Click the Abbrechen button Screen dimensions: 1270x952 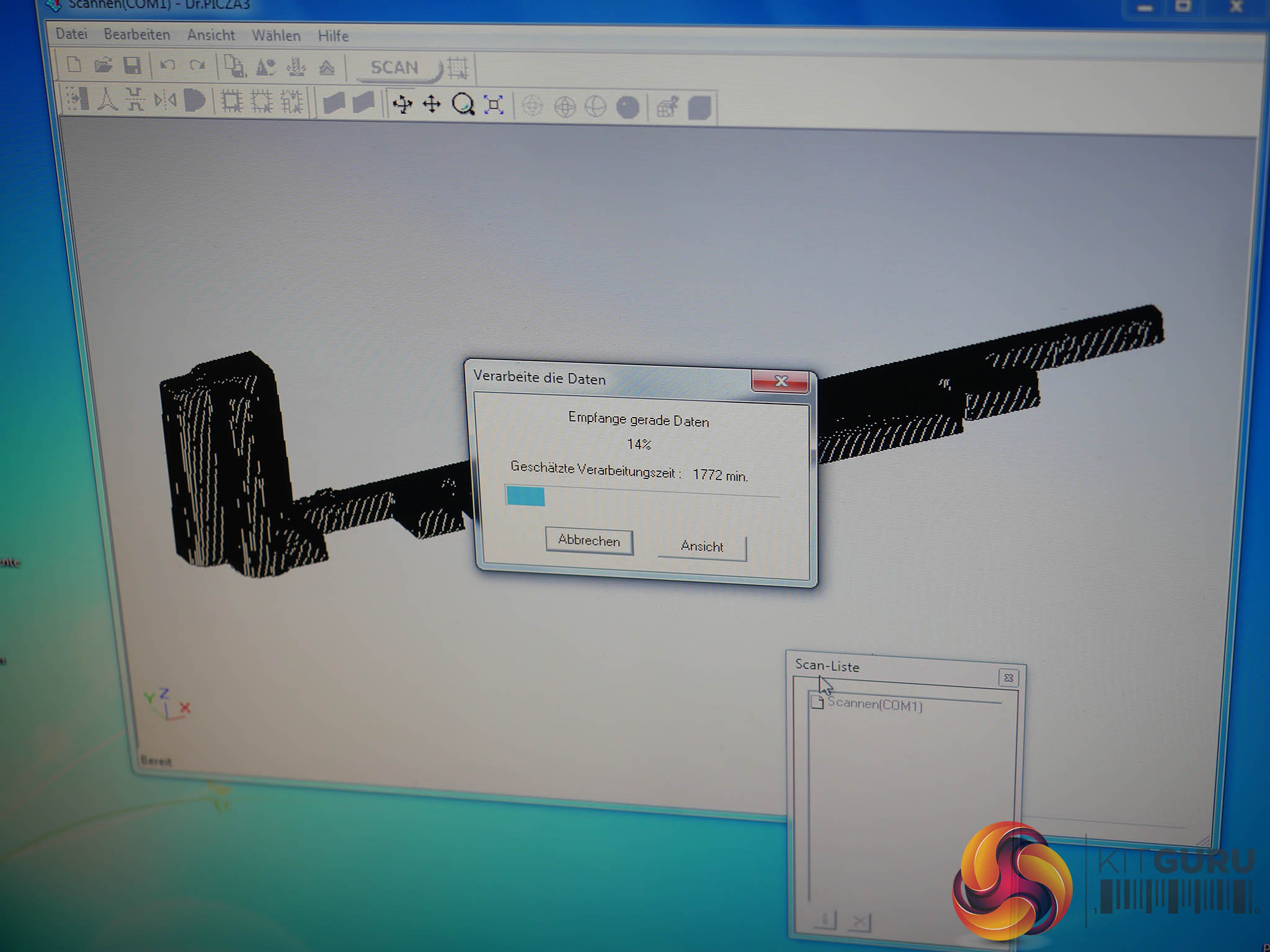[588, 540]
